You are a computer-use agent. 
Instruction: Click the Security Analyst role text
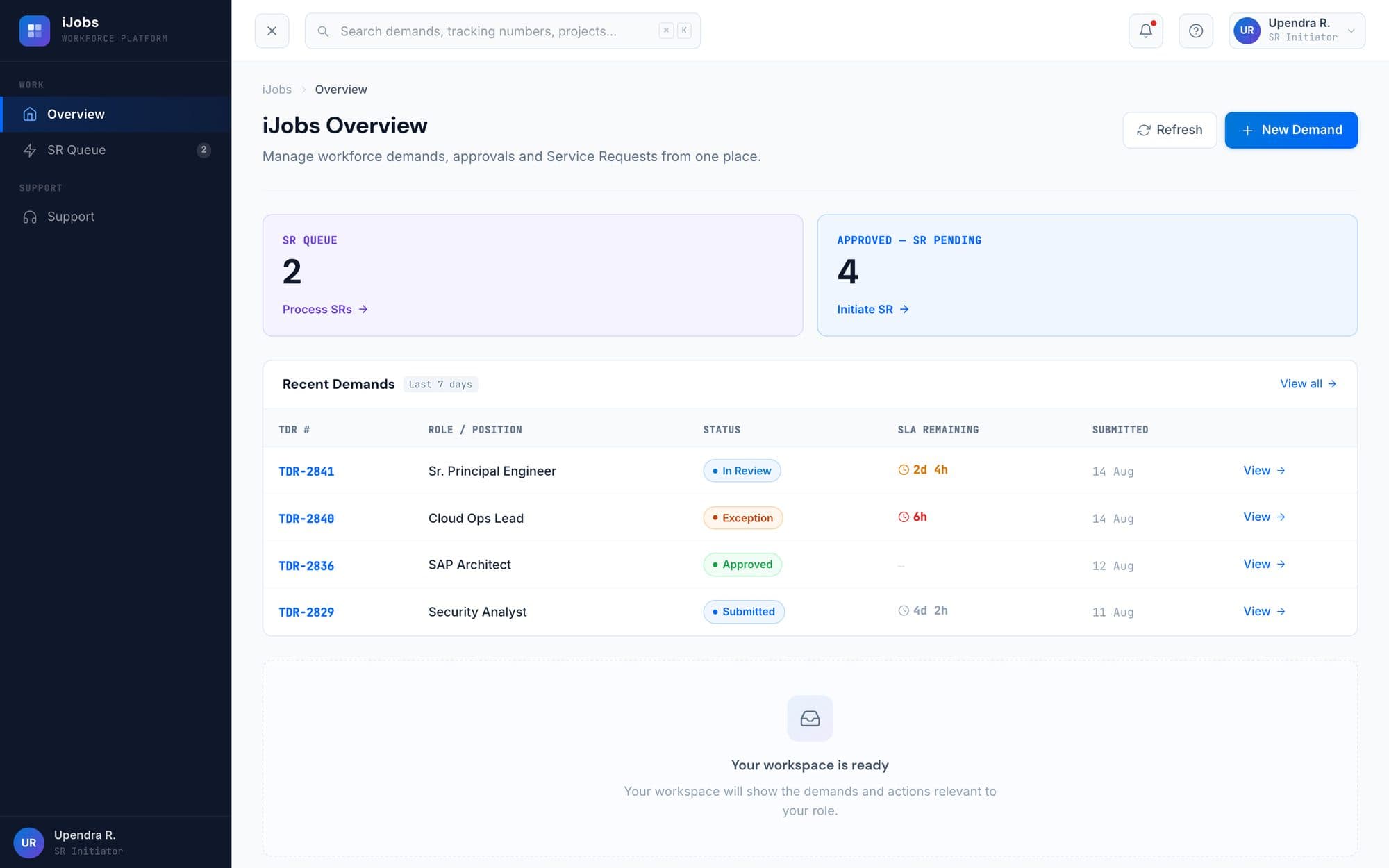(x=478, y=612)
